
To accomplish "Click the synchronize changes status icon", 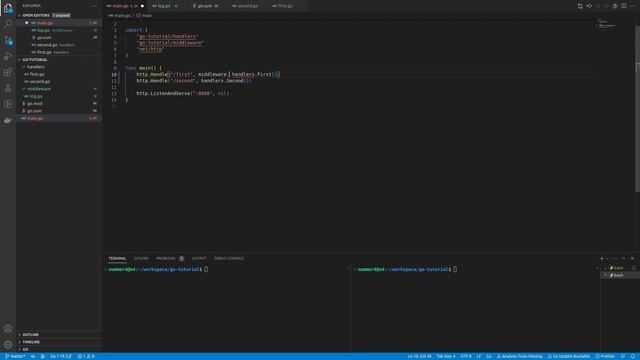I will 33,356.
